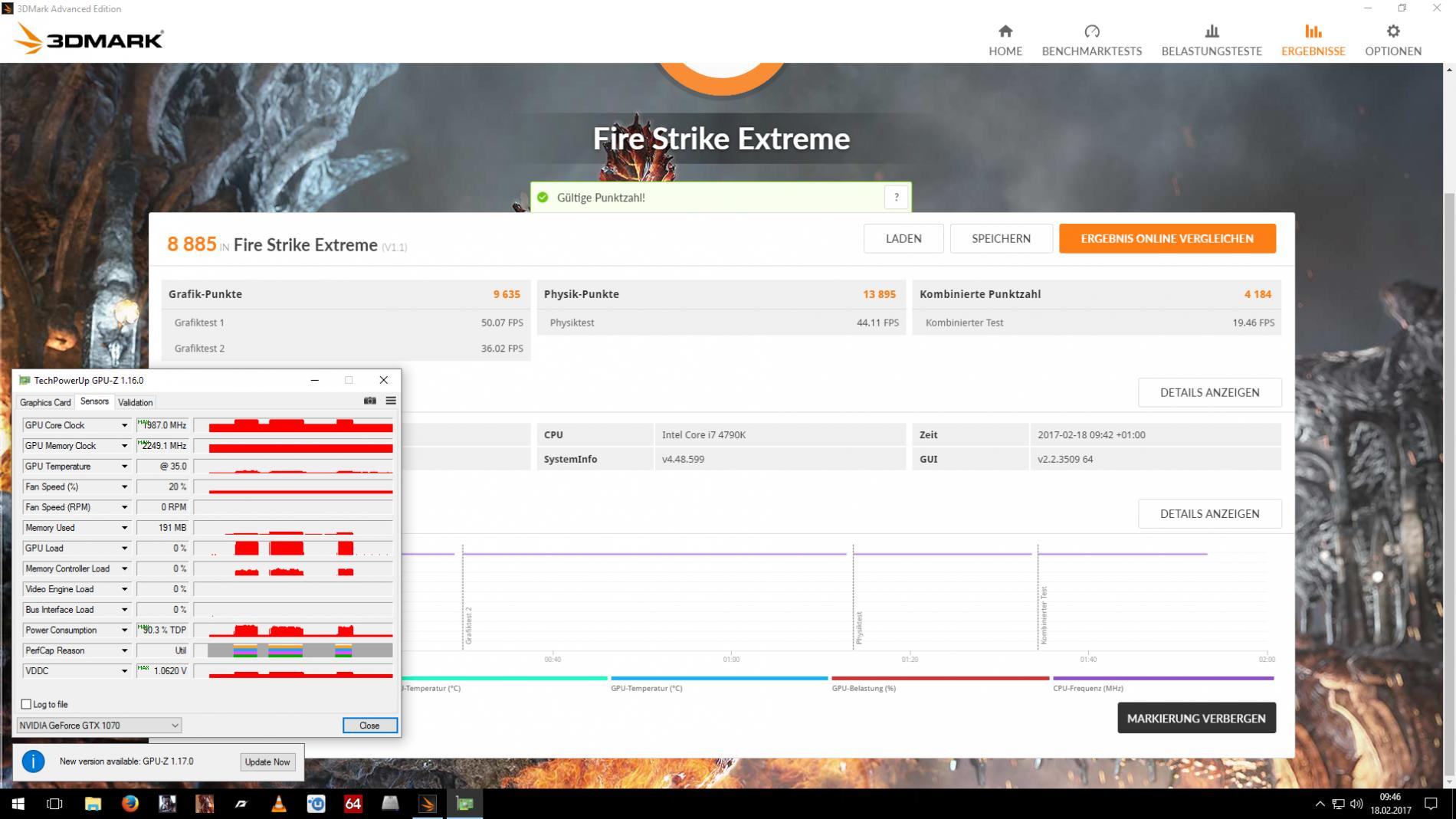This screenshot has width=1456, height=819.
Task: Click the CPU-Frequenz chart legend color bar
Action: pyautogui.click(x=1163, y=678)
